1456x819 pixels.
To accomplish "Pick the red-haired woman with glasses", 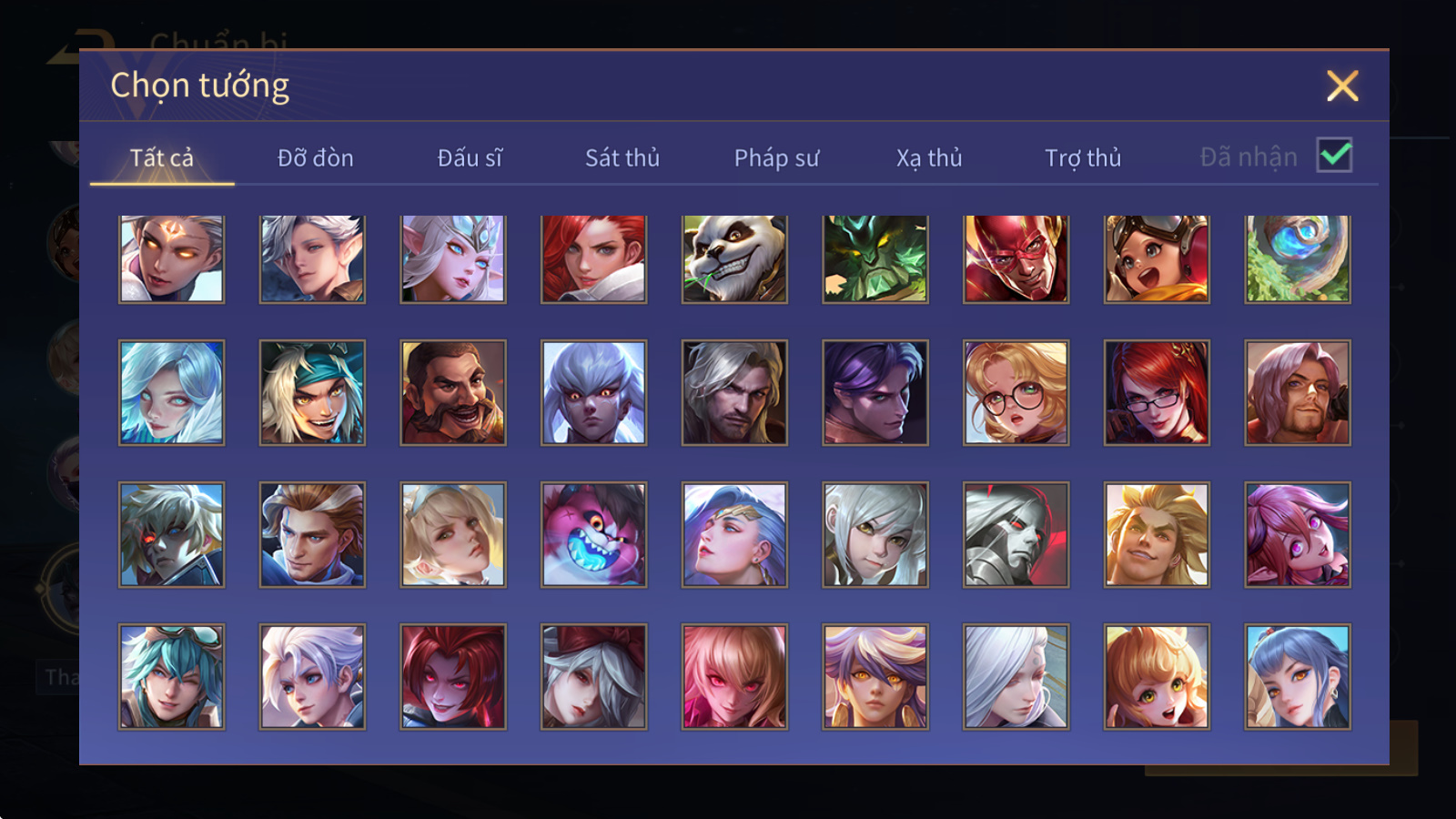I will coord(1157,393).
